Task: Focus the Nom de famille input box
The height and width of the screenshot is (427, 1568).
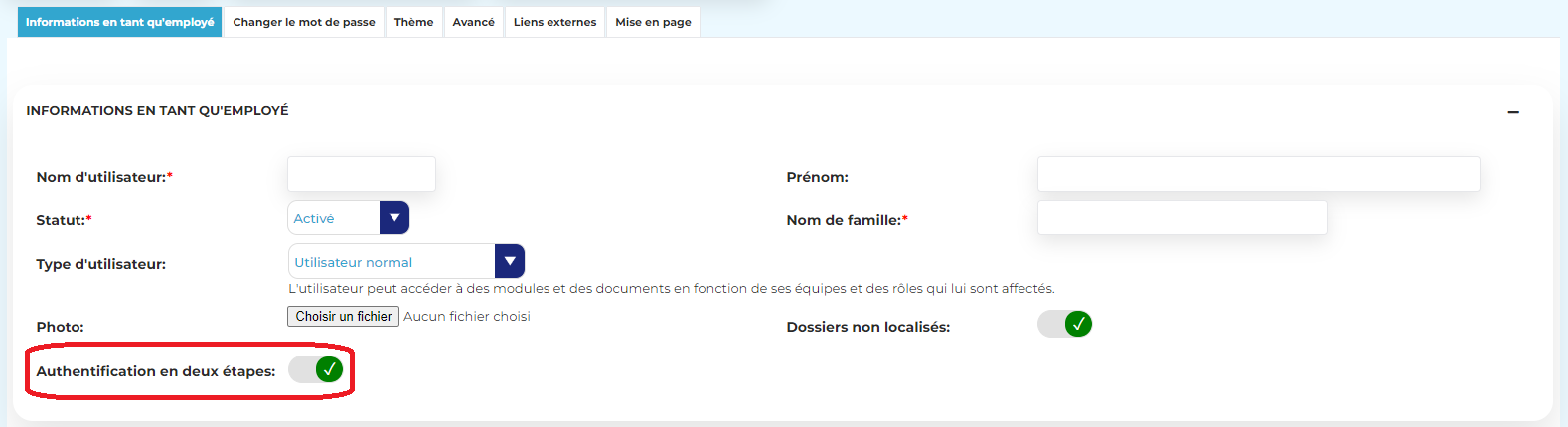Action: 1181,217
